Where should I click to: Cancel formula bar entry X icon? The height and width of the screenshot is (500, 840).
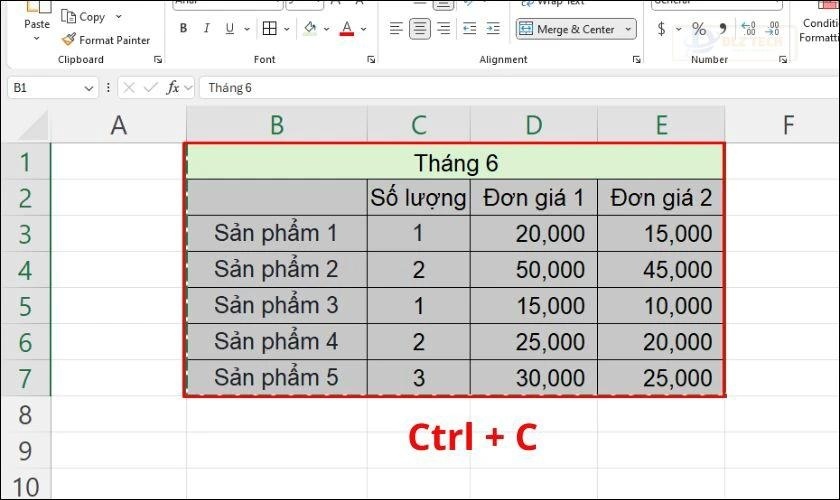pyautogui.click(x=129, y=87)
